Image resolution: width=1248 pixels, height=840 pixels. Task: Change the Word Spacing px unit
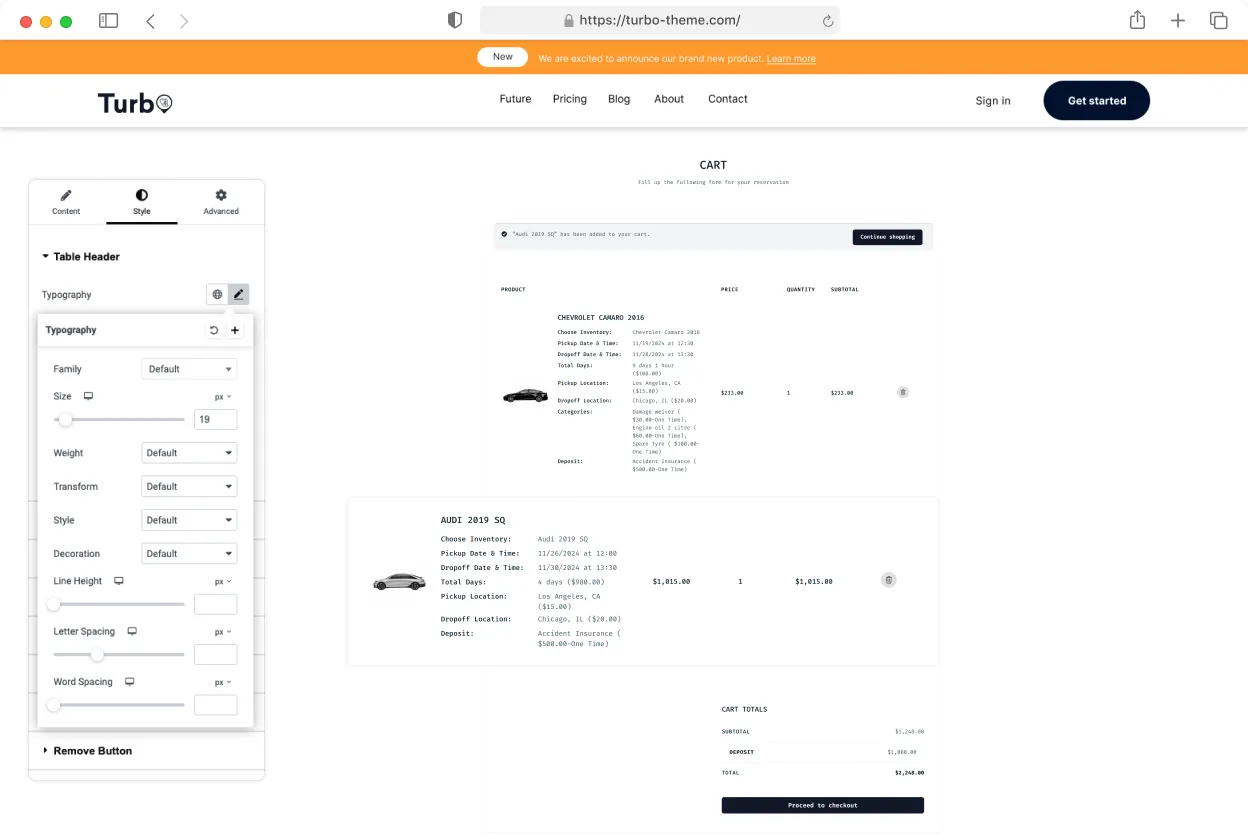(x=223, y=682)
